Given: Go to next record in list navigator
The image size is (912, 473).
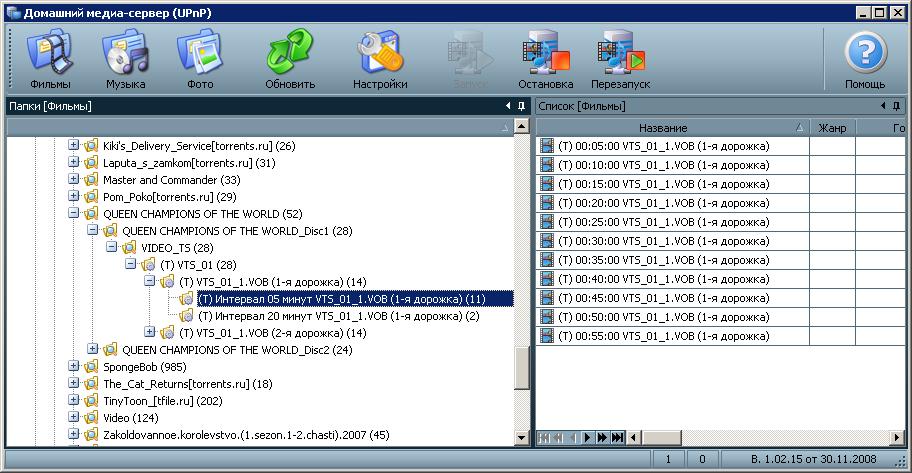Looking at the screenshot, I should click(587, 437).
